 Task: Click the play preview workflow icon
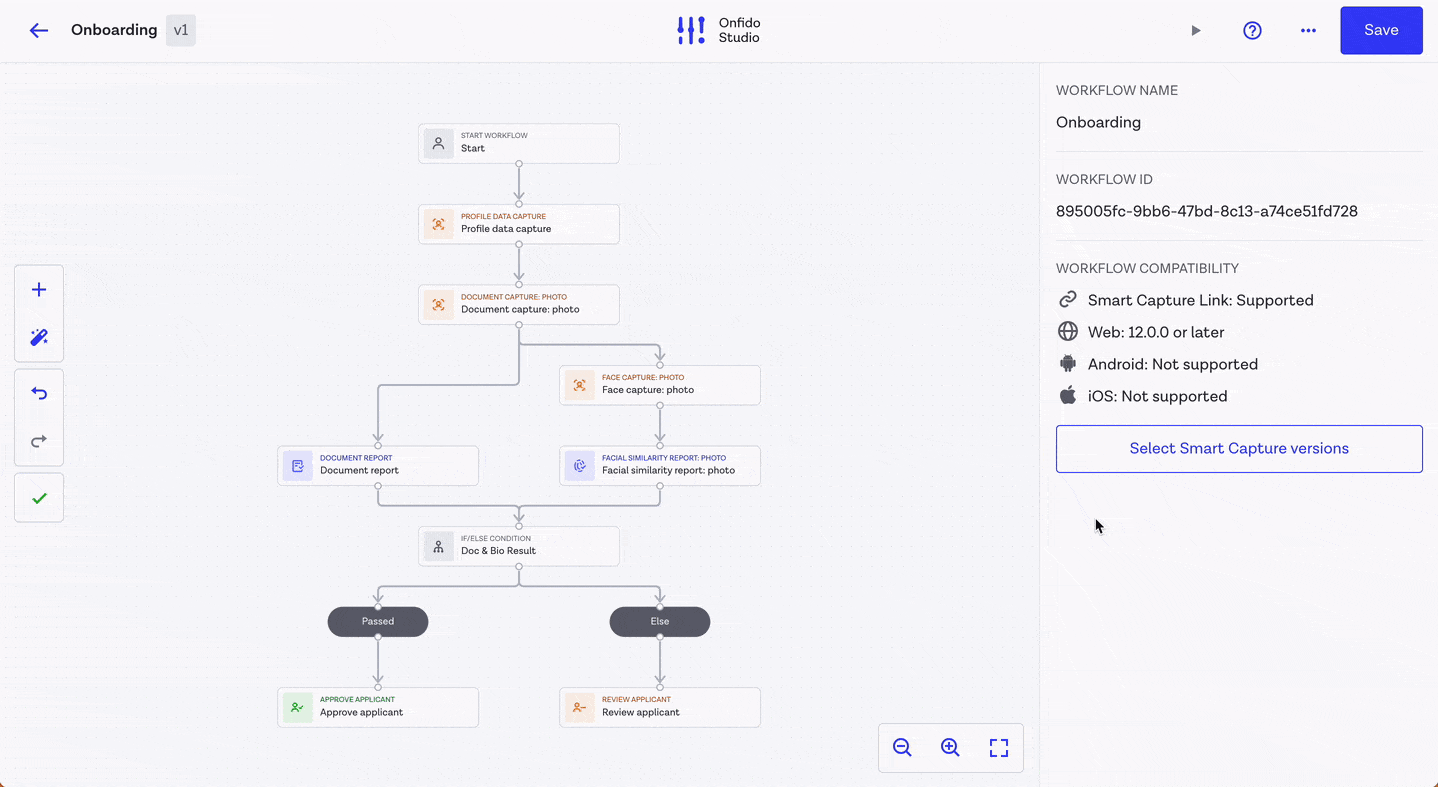tap(1195, 30)
